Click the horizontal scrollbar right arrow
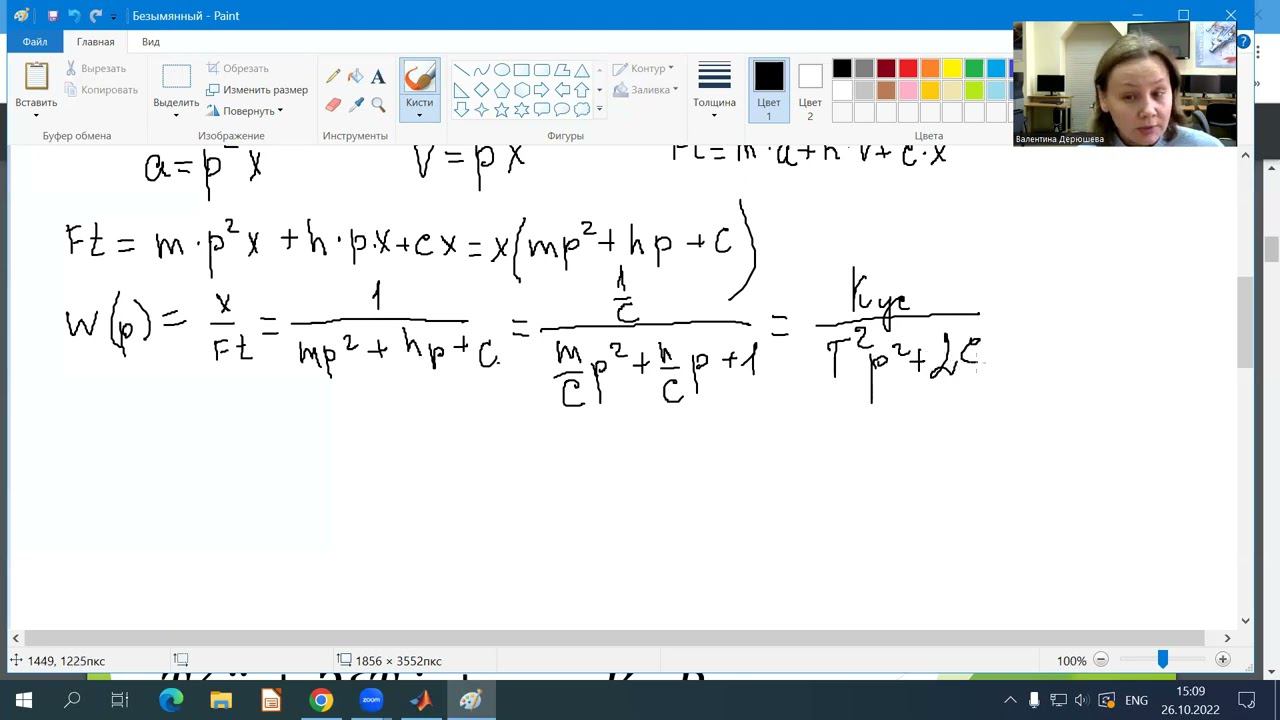The height and width of the screenshot is (720, 1280). pyautogui.click(x=1227, y=638)
